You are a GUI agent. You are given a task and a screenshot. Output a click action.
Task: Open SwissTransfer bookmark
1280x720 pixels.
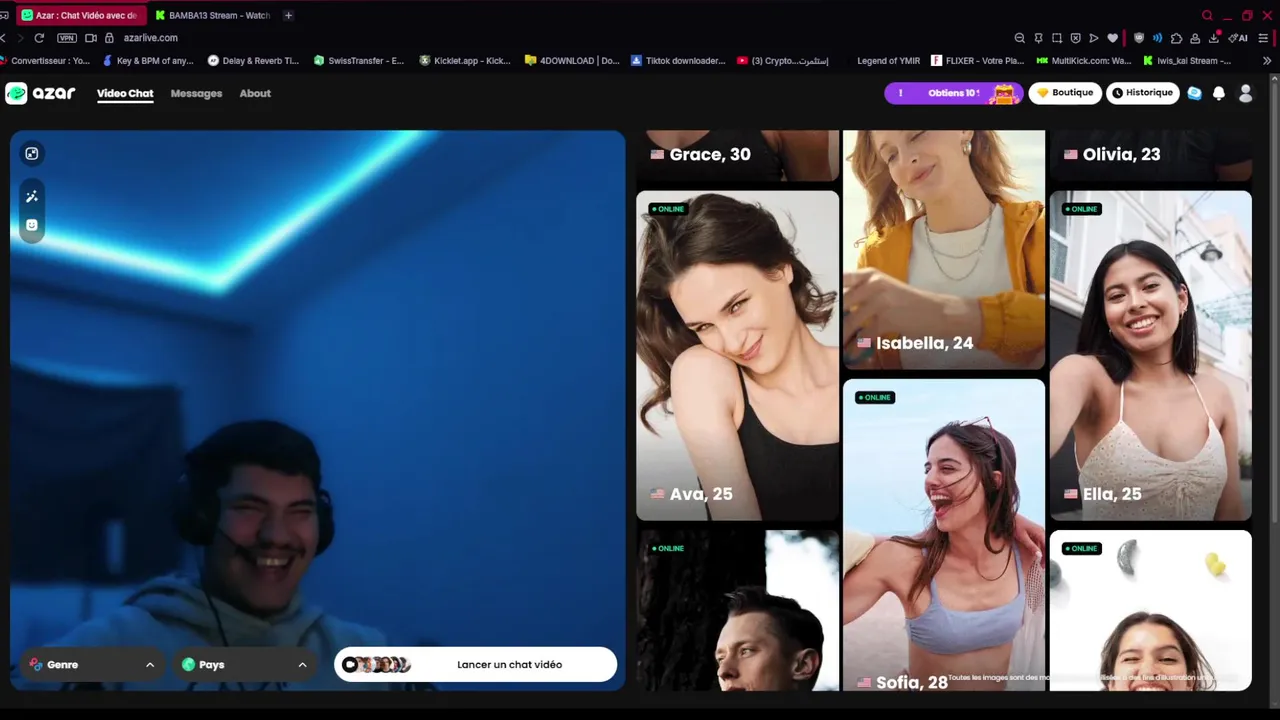(358, 61)
